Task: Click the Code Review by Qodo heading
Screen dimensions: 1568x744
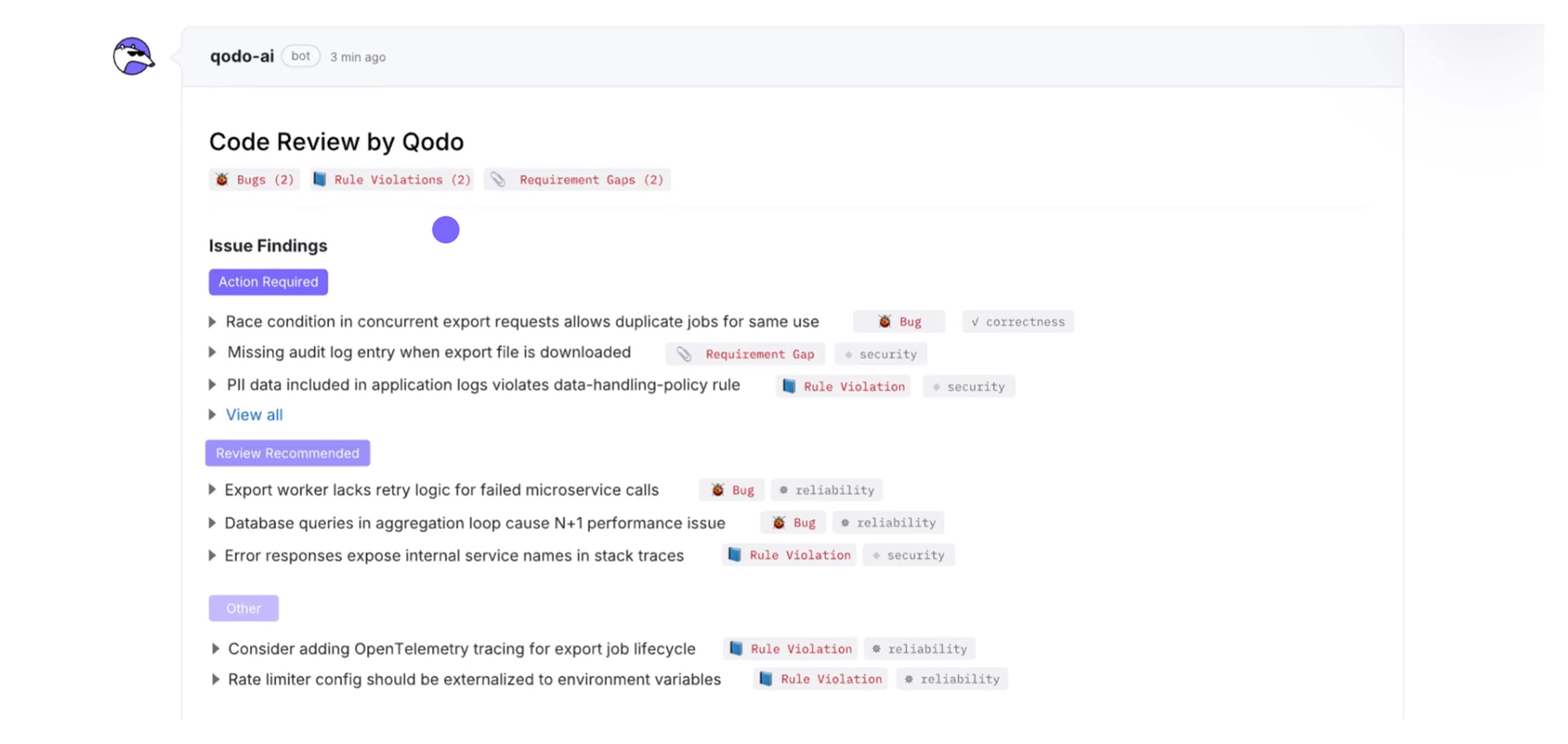Action: click(337, 142)
